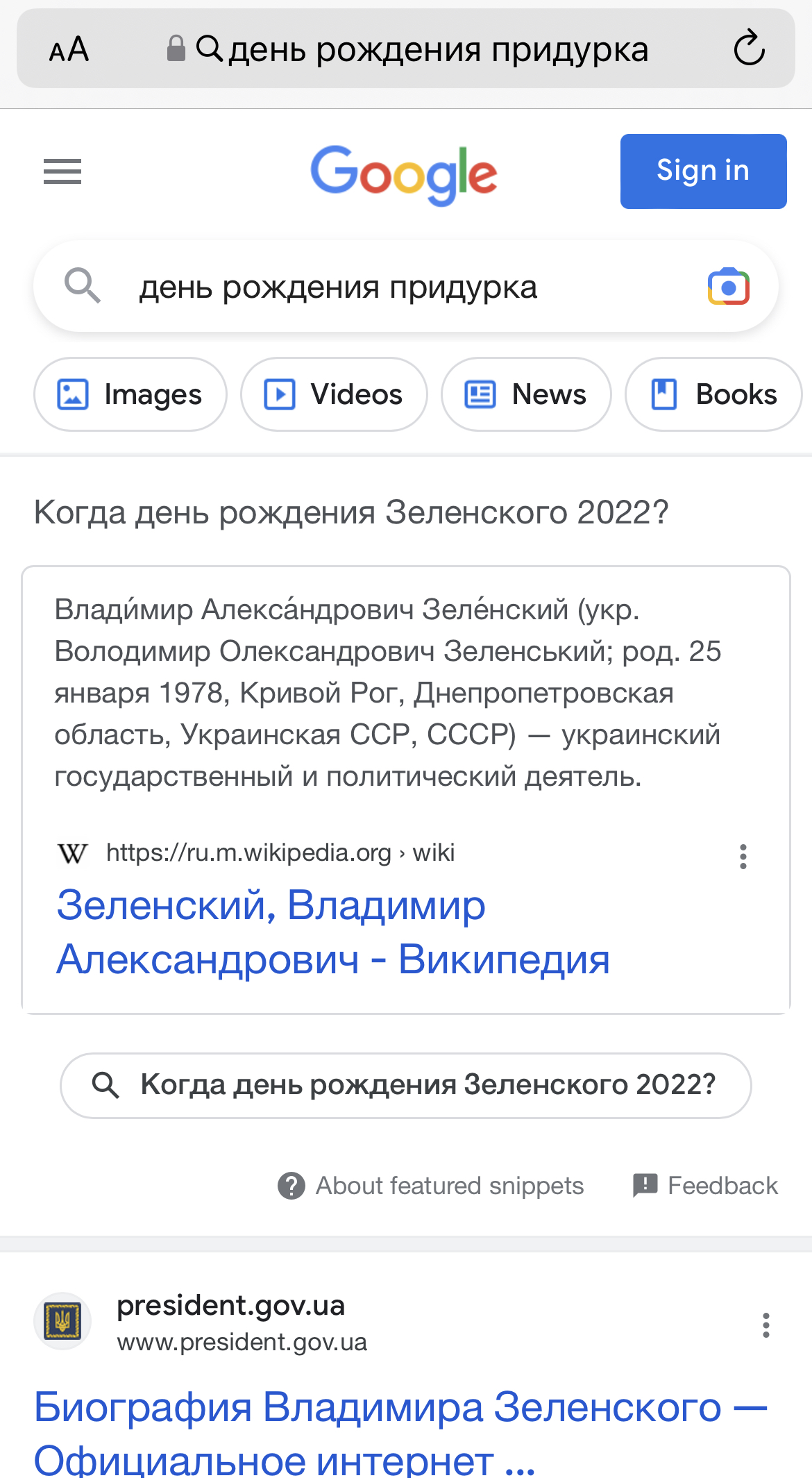Switch to the News tab
The width and height of the screenshot is (812, 1478).
pyautogui.click(x=526, y=394)
